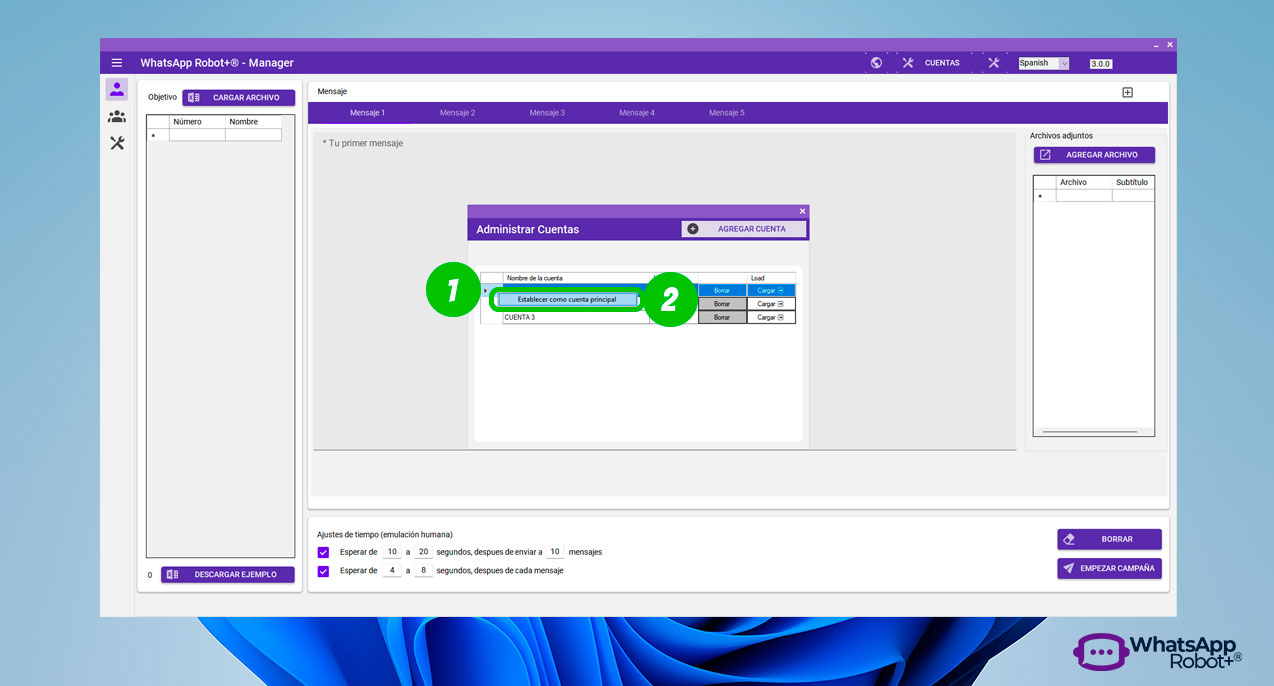The image size is (1274, 686).
Task: Select the CUENTA 3 account name cell
Action: (x=576, y=317)
